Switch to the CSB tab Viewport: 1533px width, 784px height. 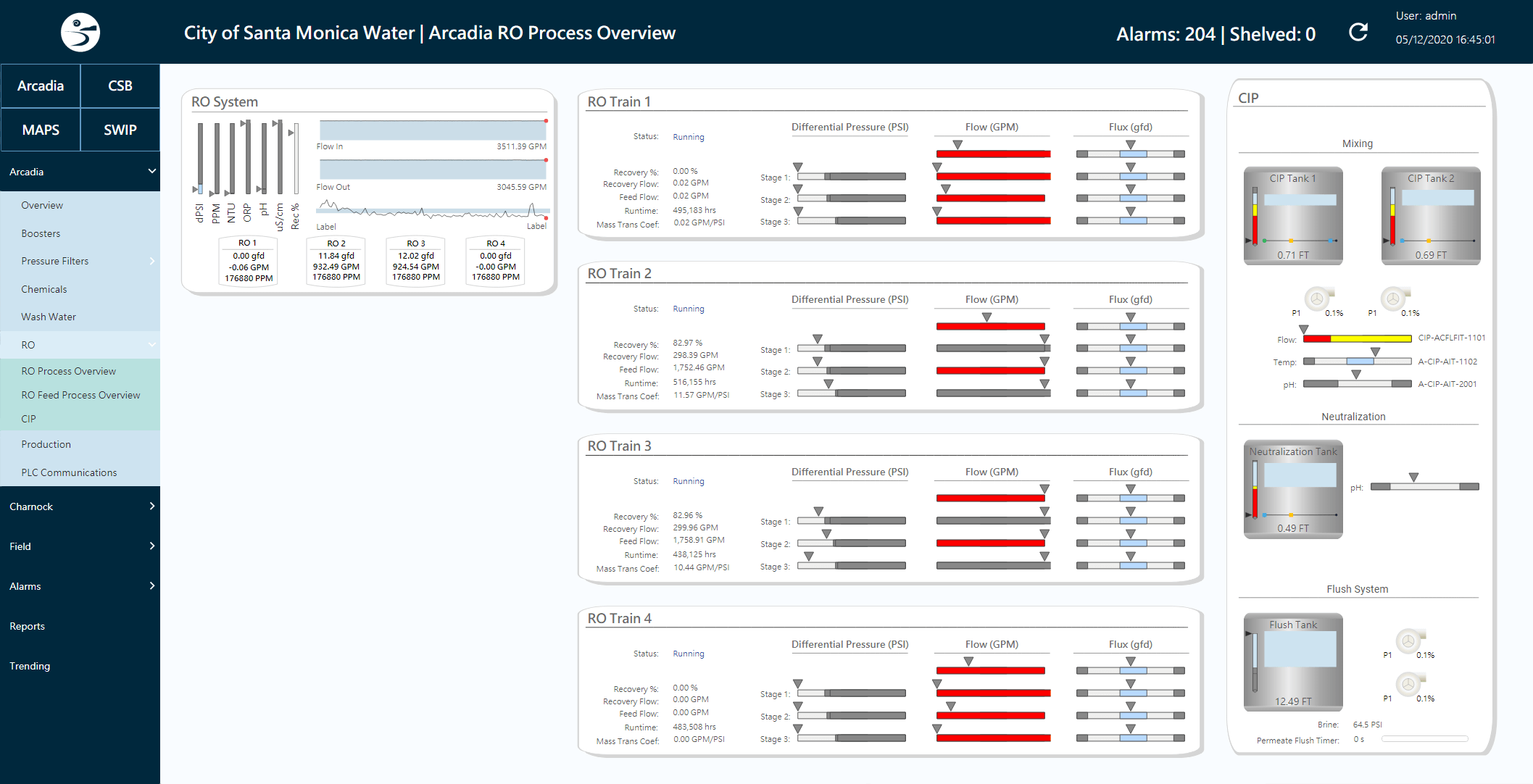(120, 86)
